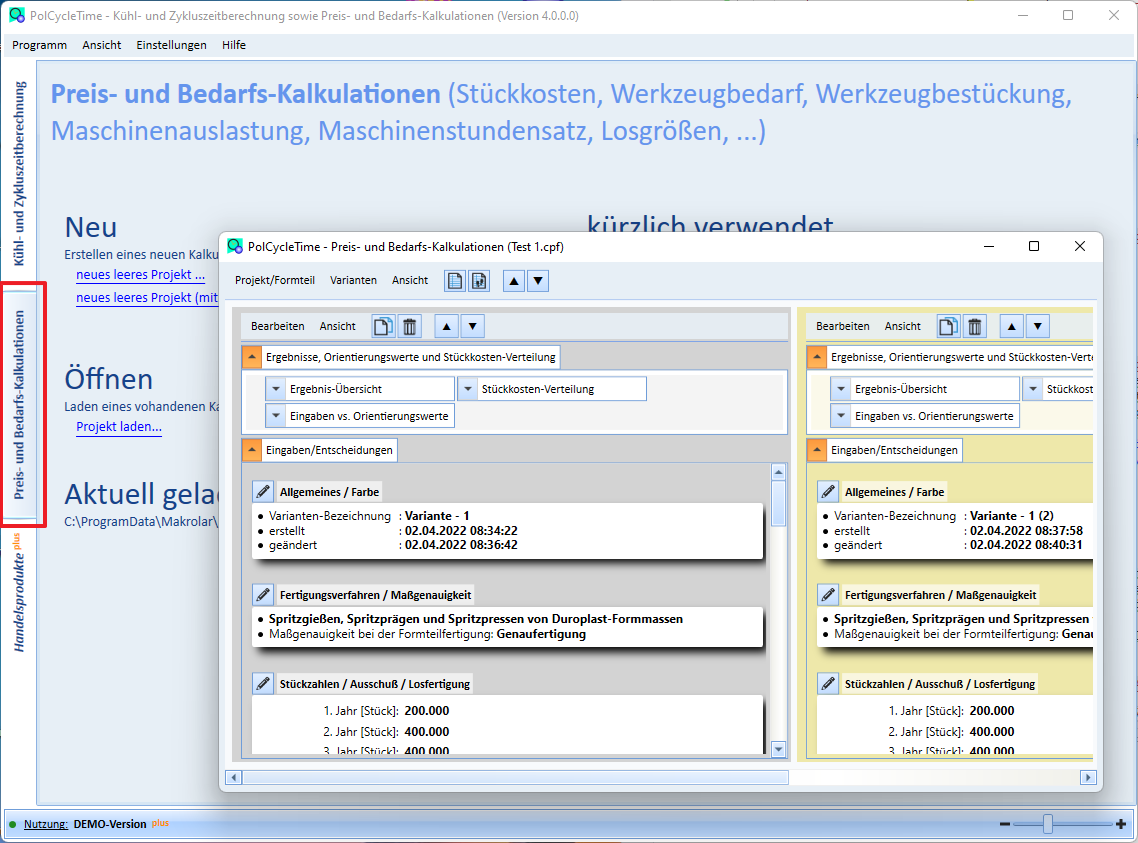Click scroll-down arrow in left variant
Image resolution: width=1138 pixels, height=843 pixels.
click(779, 749)
